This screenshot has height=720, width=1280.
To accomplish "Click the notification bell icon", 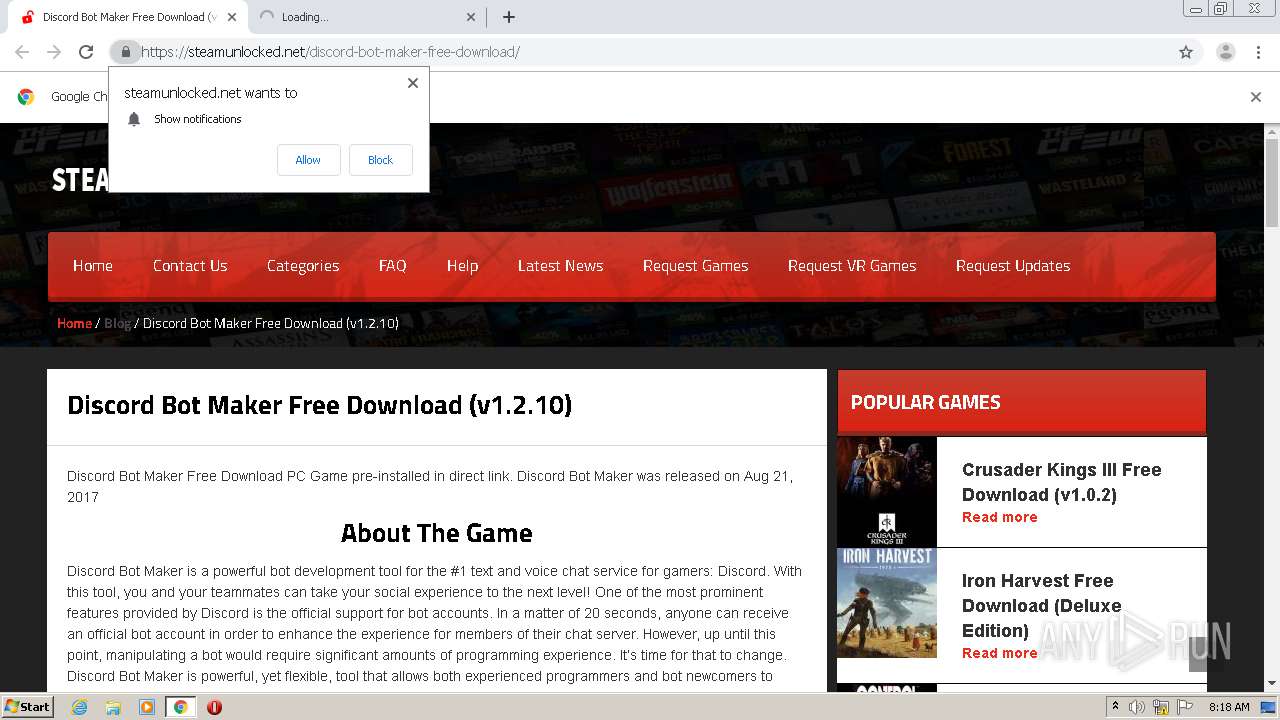I will pos(134,119).
